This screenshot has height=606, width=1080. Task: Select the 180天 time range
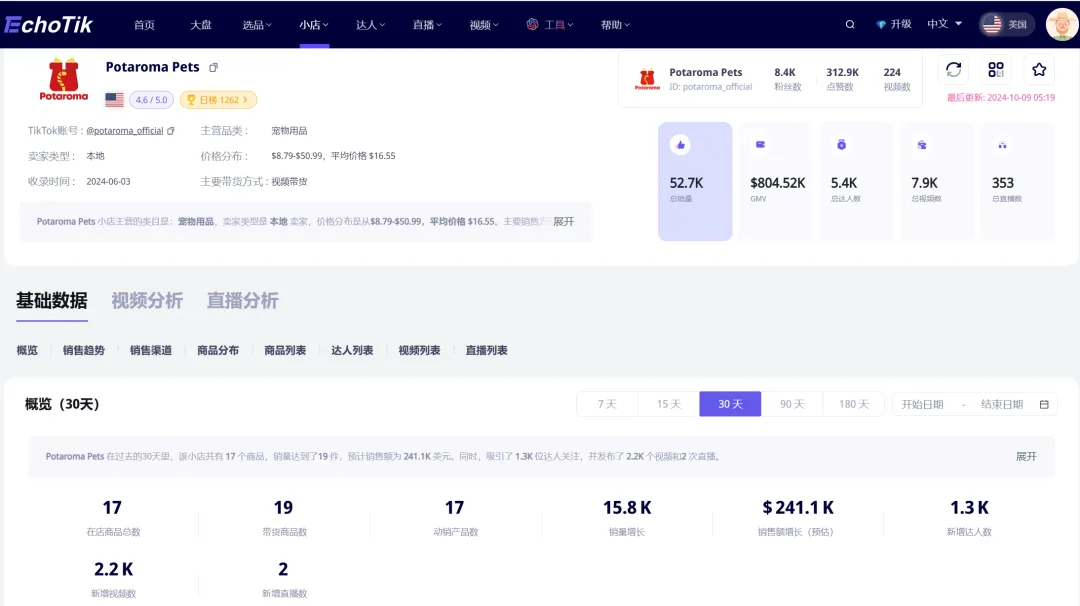coord(853,404)
